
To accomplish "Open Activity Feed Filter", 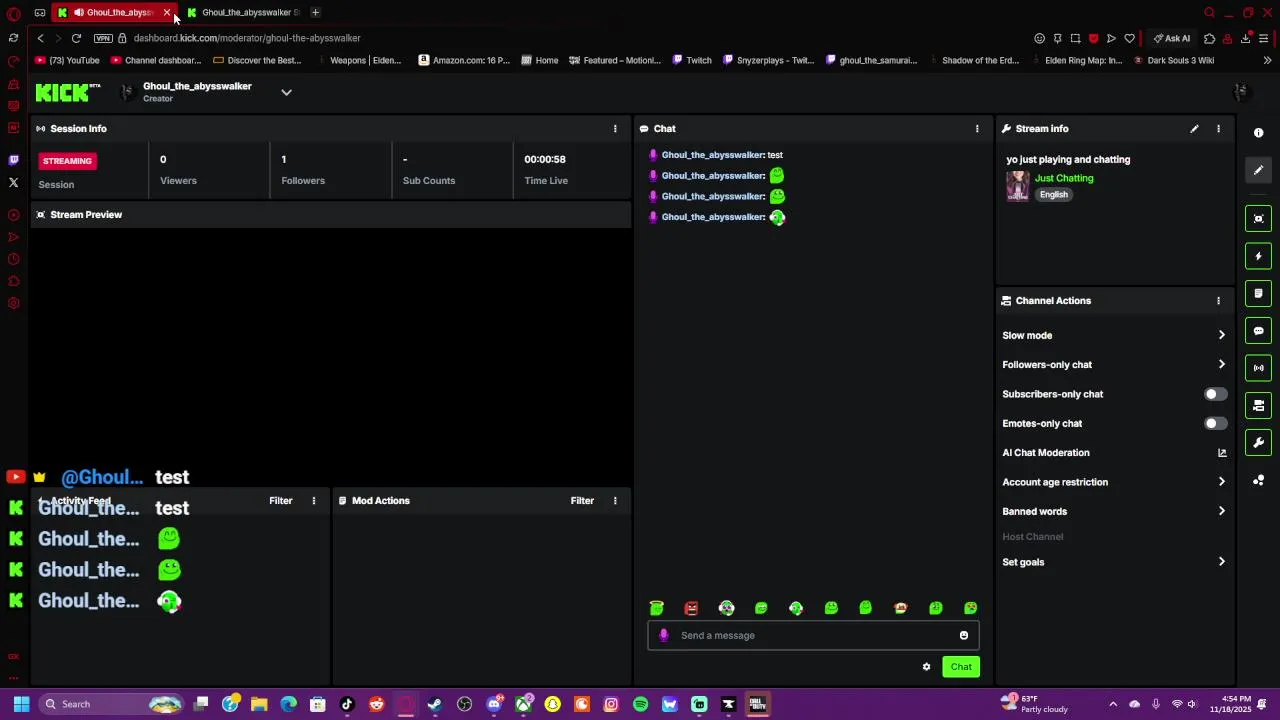I will click(x=281, y=501).
